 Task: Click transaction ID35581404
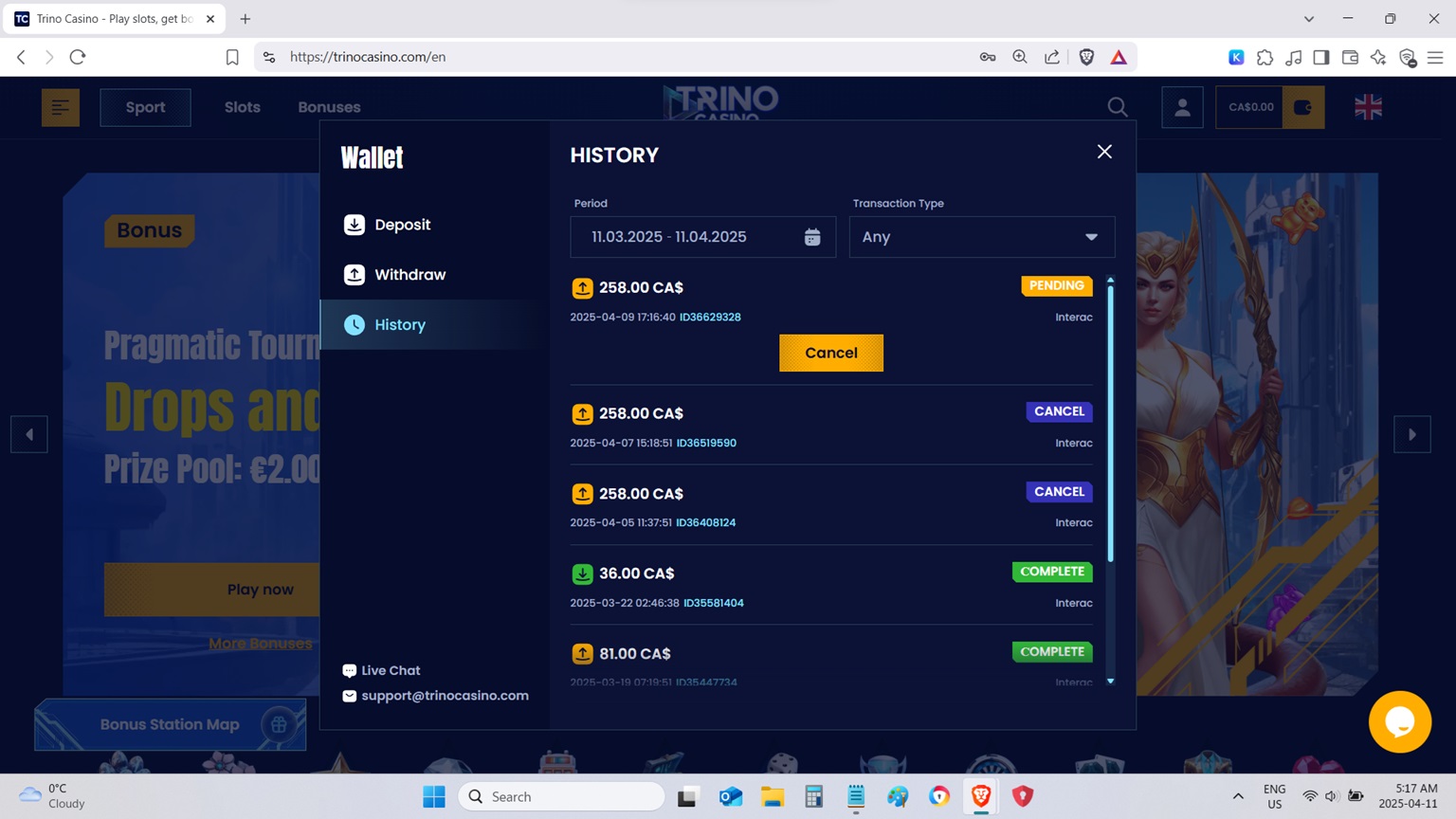click(713, 603)
